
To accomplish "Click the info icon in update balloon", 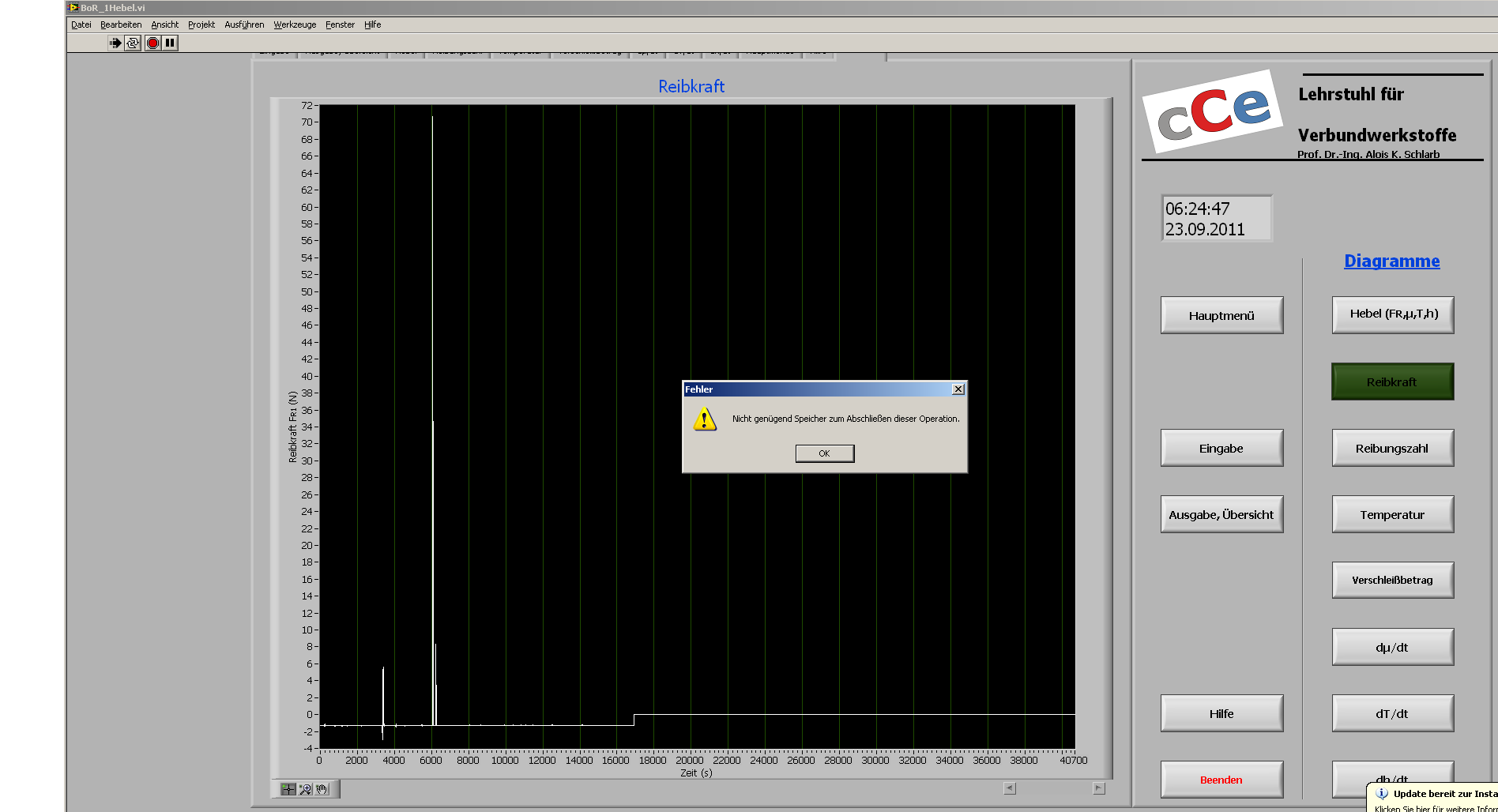I will [1382, 794].
